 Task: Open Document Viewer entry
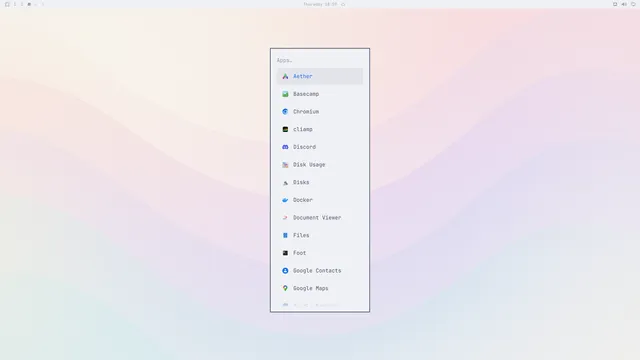click(x=320, y=218)
